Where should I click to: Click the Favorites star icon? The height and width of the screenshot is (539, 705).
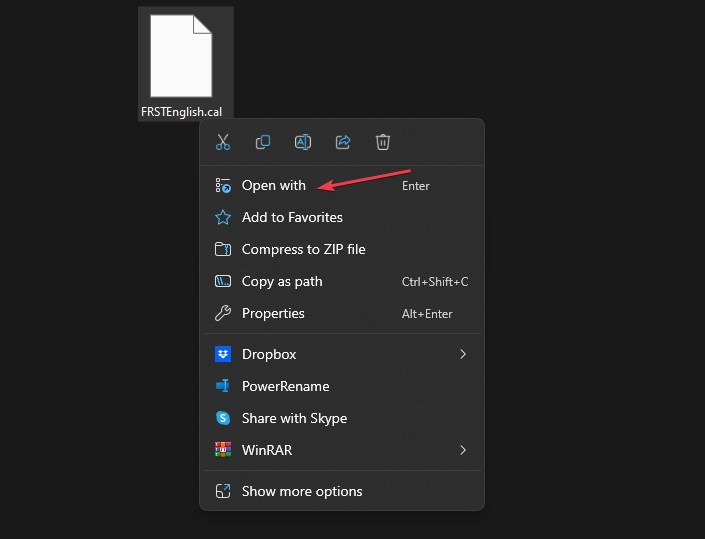[x=223, y=218]
